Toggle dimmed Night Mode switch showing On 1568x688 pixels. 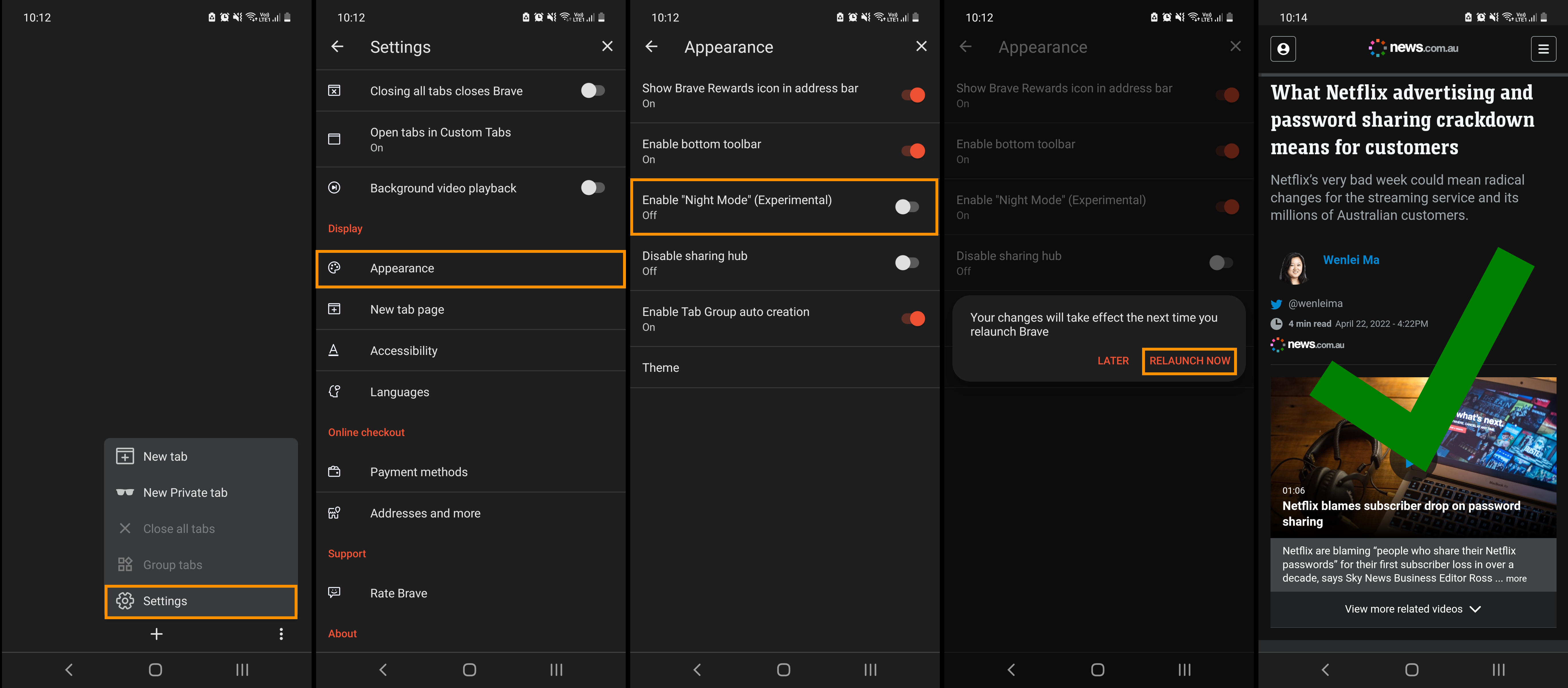click(x=1227, y=207)
